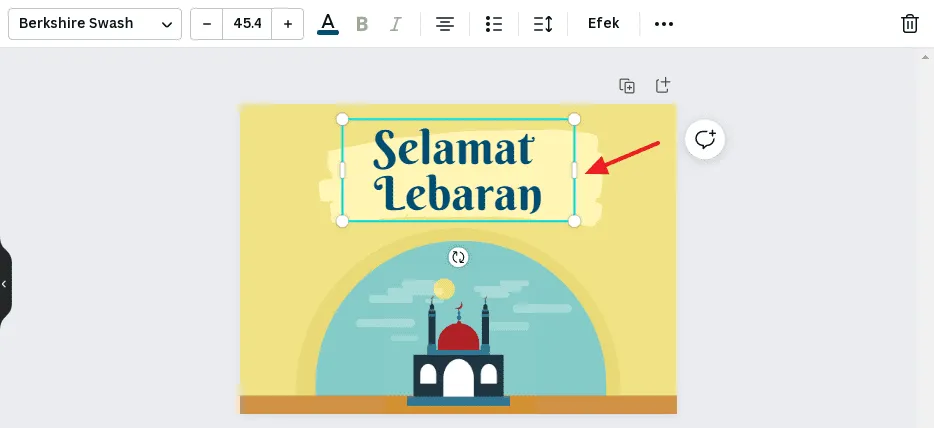Select the mosque illustration
The width and height of the screenshot is (934, 428).
[x=458, y=351]
